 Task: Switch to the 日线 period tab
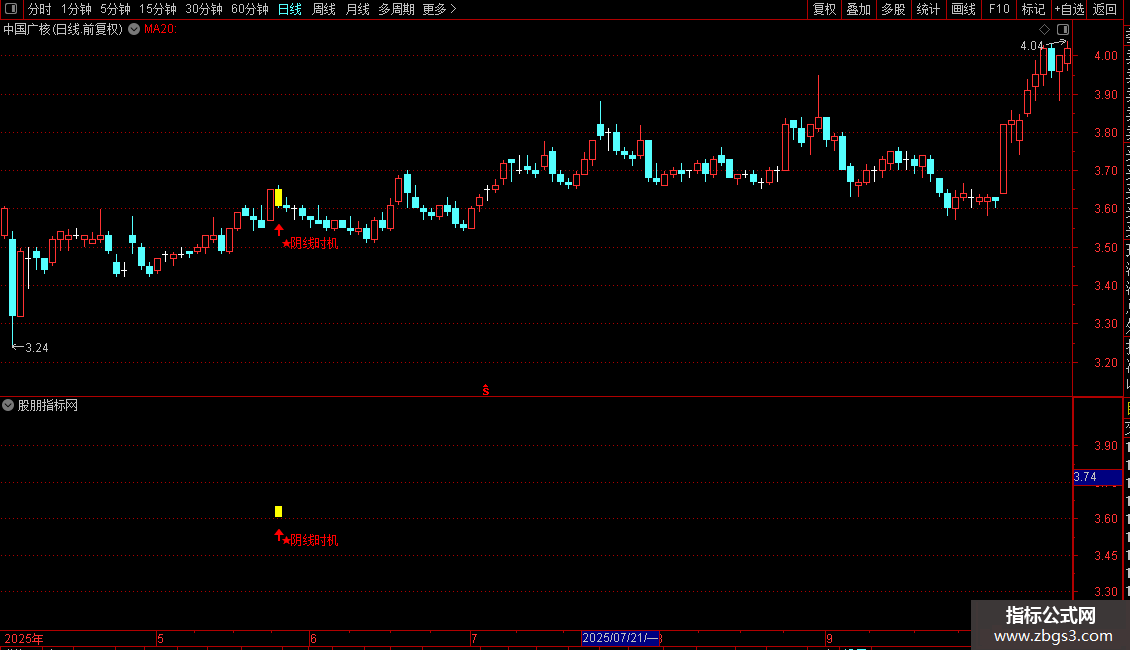[x=290, y=9]
